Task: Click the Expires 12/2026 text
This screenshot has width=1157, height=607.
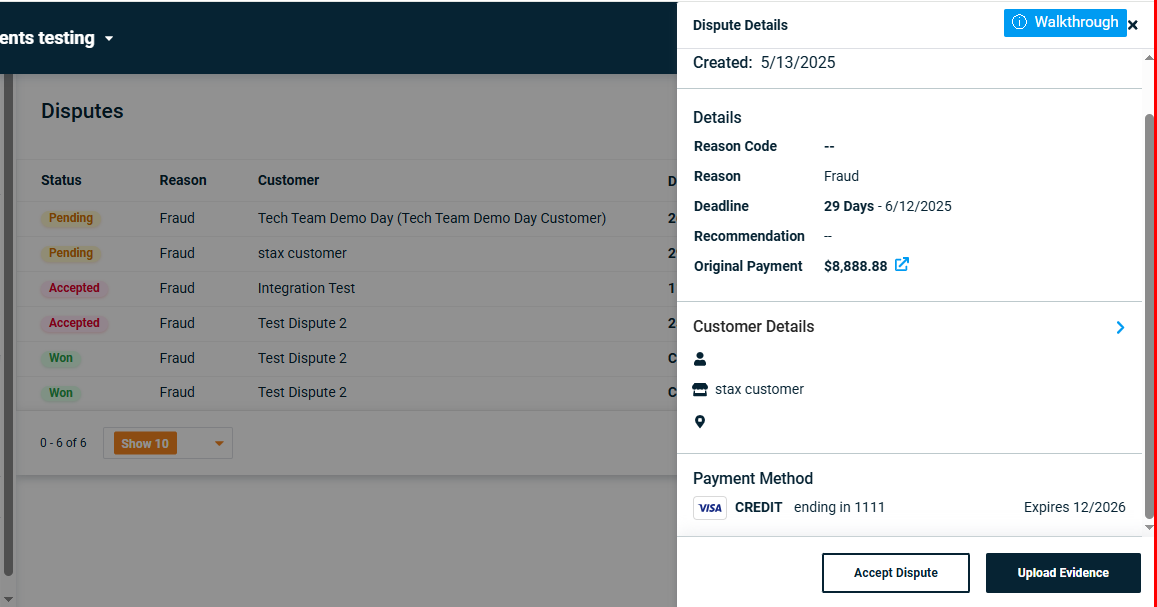Action: pos(1074,507)
